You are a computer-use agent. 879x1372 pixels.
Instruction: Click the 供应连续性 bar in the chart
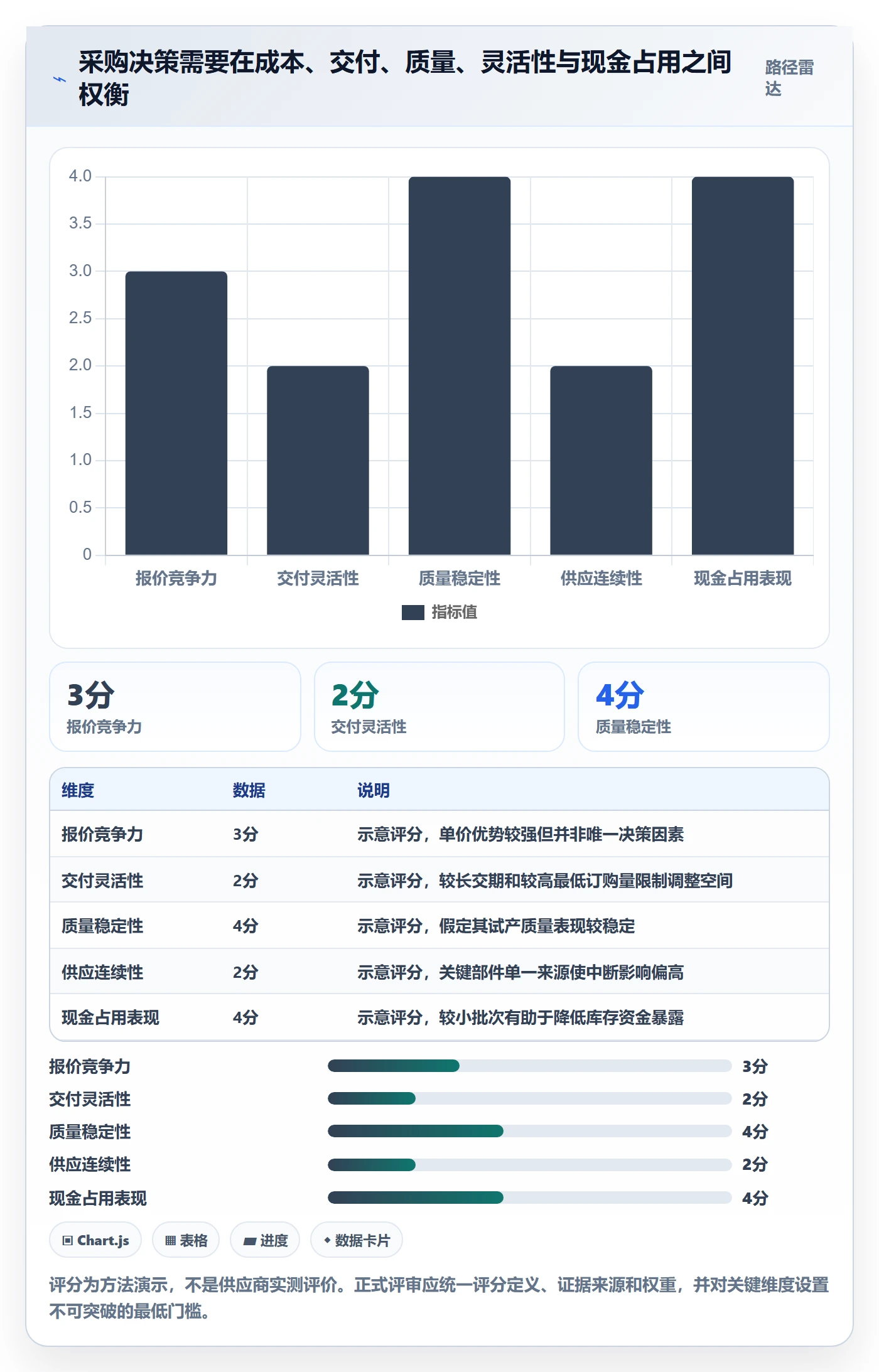pos(601,460)
